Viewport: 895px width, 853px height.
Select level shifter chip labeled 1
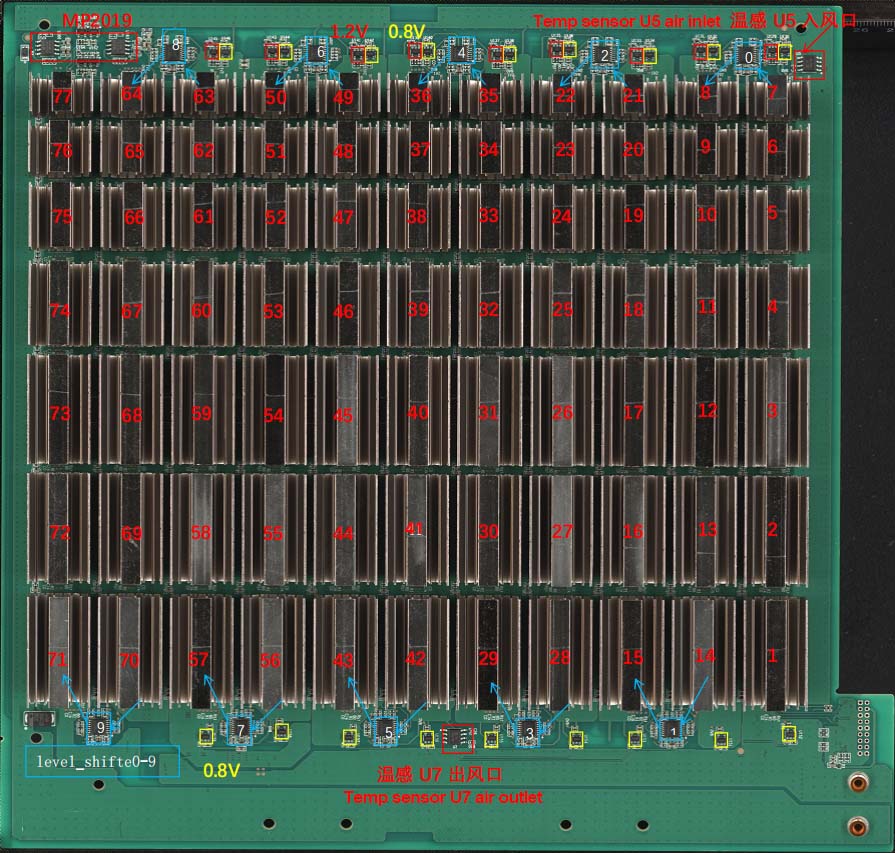click(x=673, y=731)
